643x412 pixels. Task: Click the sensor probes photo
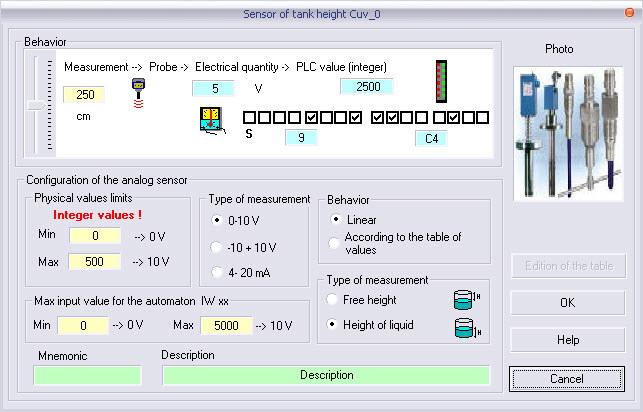pos(566,129)
